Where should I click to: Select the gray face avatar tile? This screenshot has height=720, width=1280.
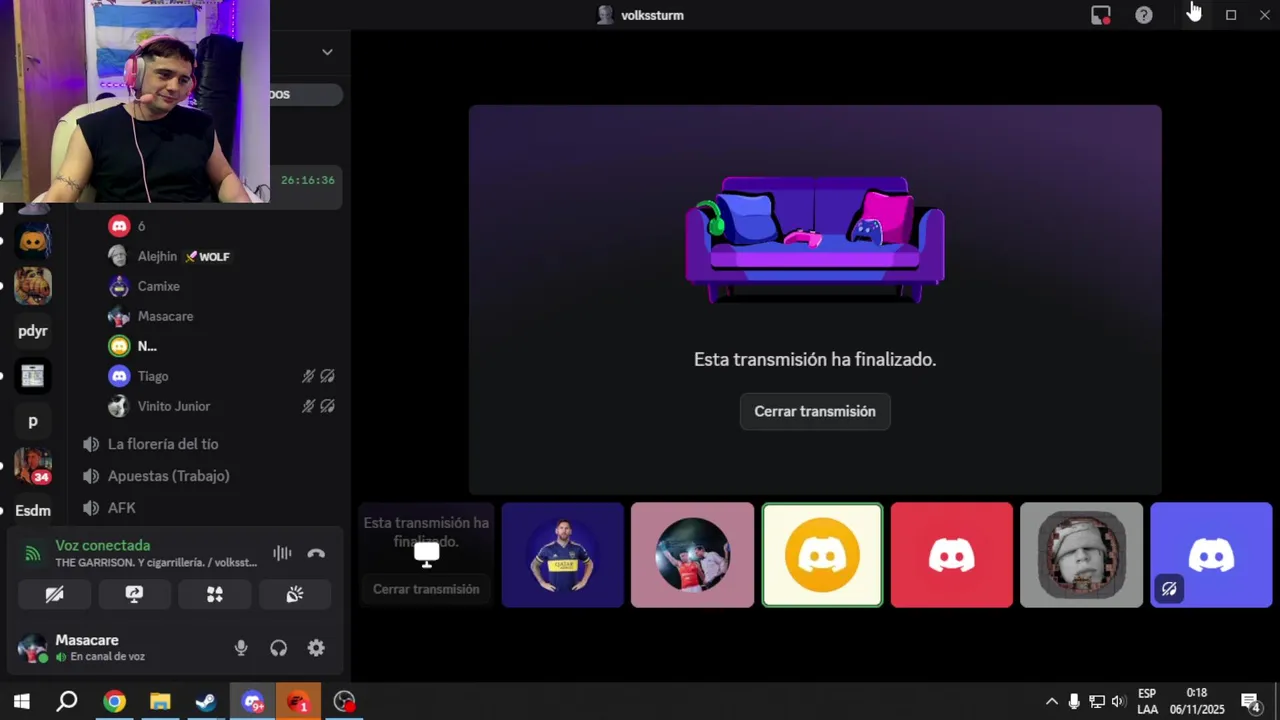click(1081, 555)
